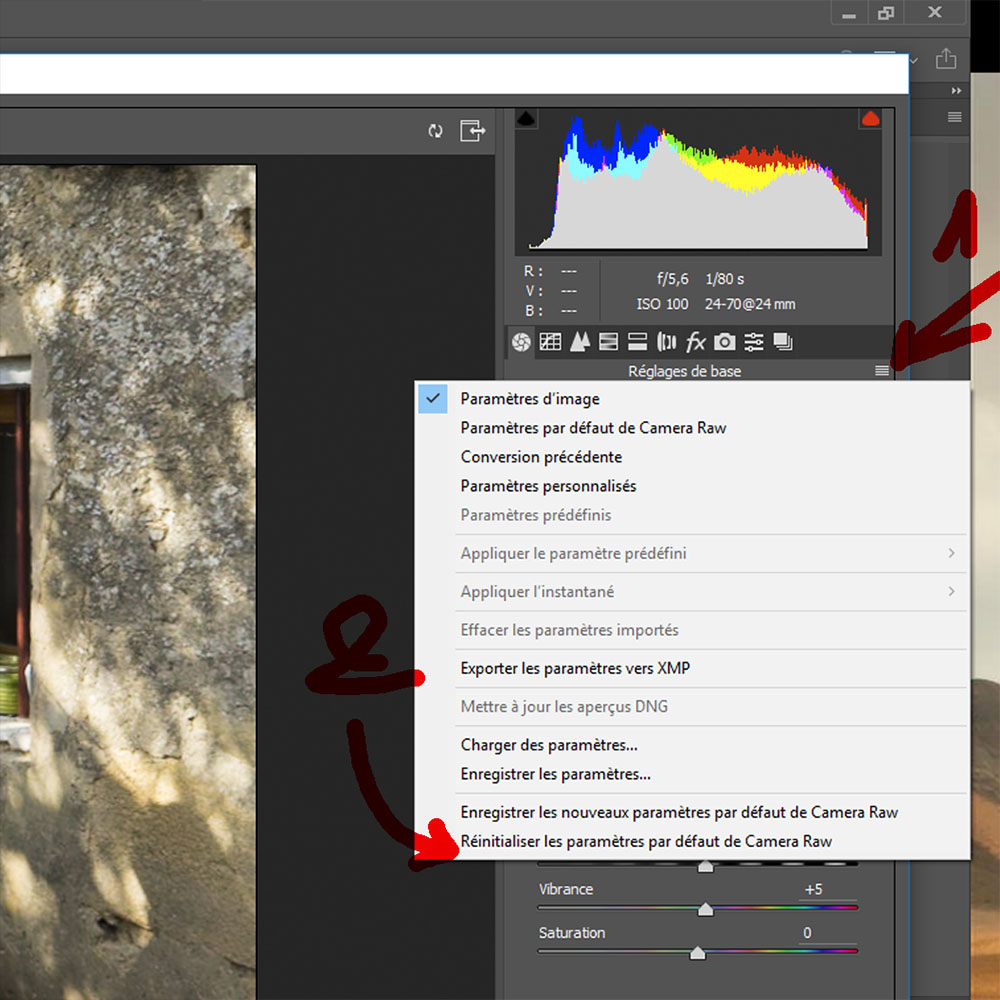The image size is (1000, 1000).
Task: Click the Saturation slider handle
Action: [x=698, y=953]
